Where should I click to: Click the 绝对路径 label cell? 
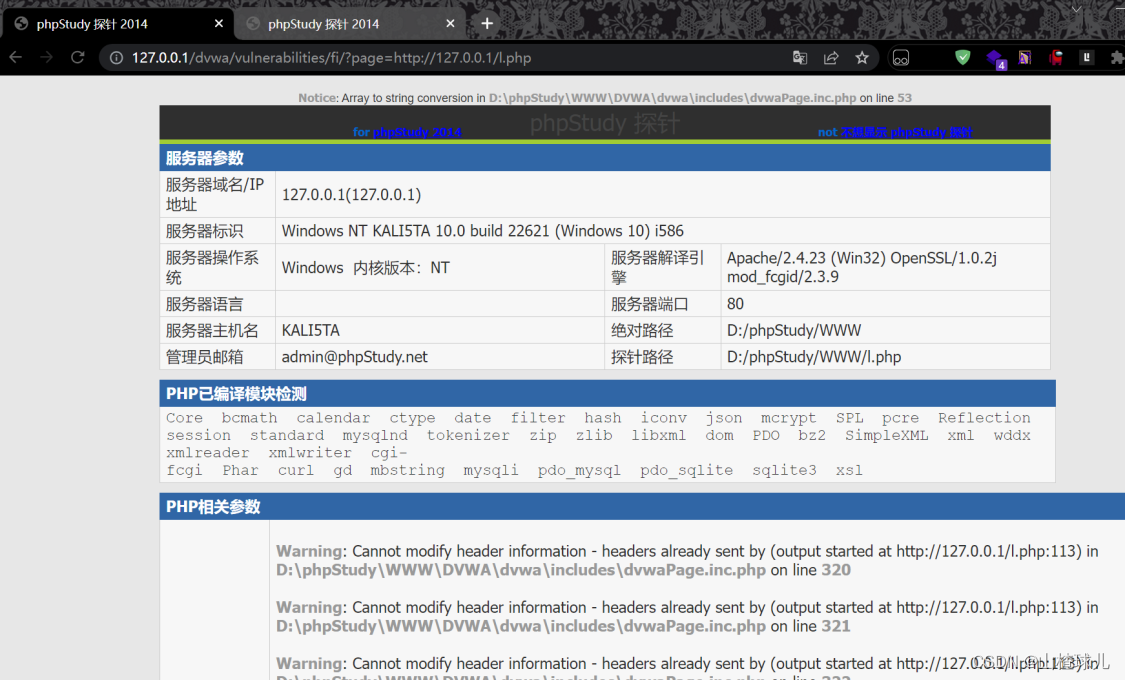(x=662, y=331)
